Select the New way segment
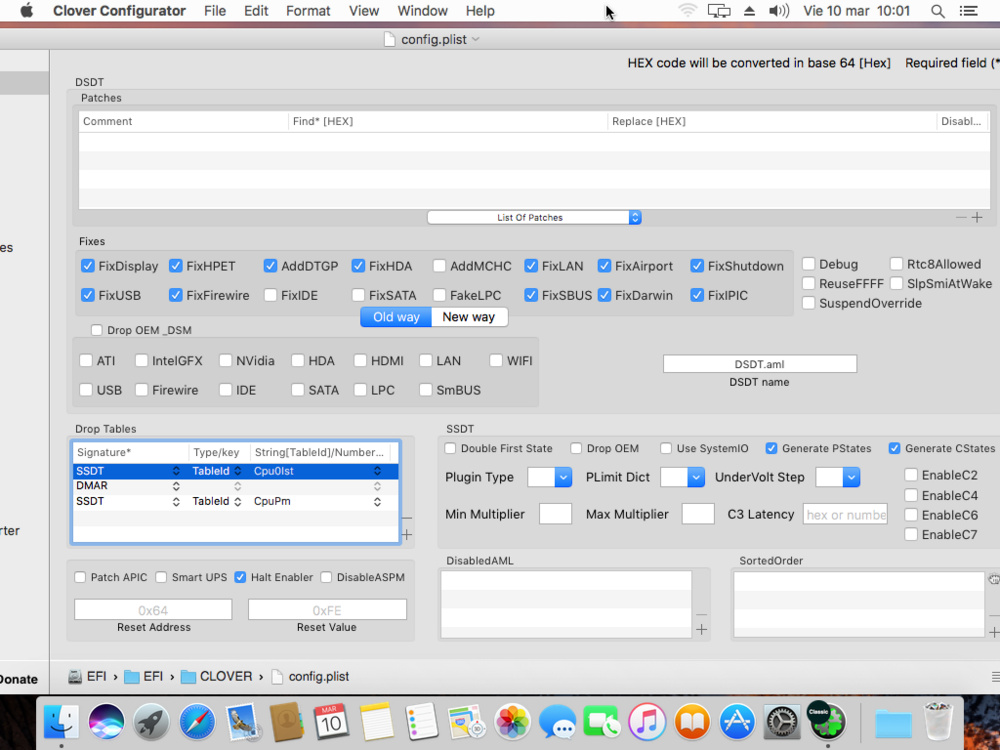This screenshot has height=750, width=1000. point(469,317)
